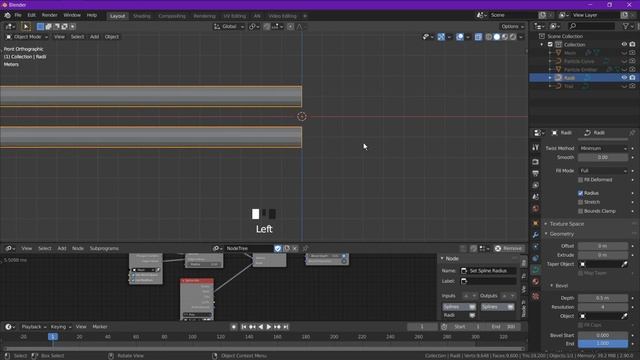Click the Blender logo icon in menu bar

(x=7, y=15)
